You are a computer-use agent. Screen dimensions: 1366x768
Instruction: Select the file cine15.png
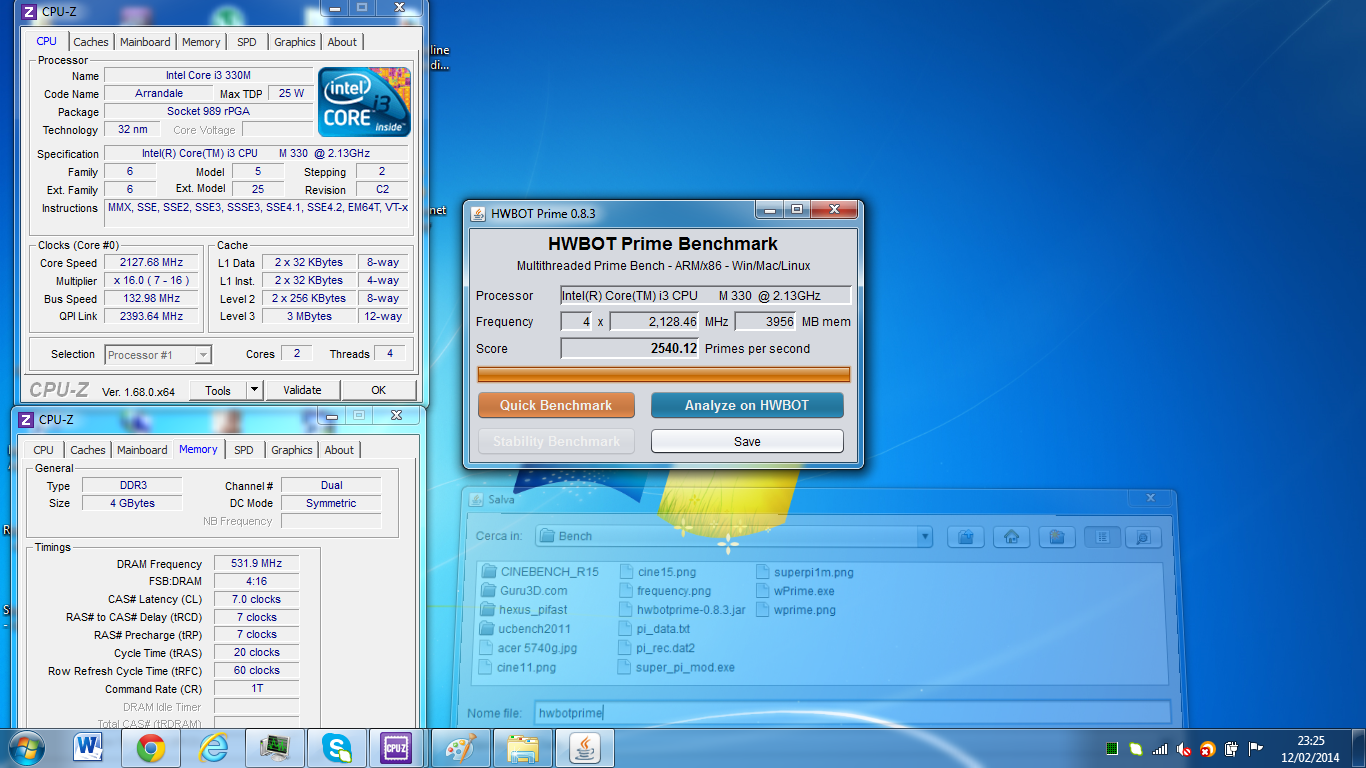click(x=658, y=572)
